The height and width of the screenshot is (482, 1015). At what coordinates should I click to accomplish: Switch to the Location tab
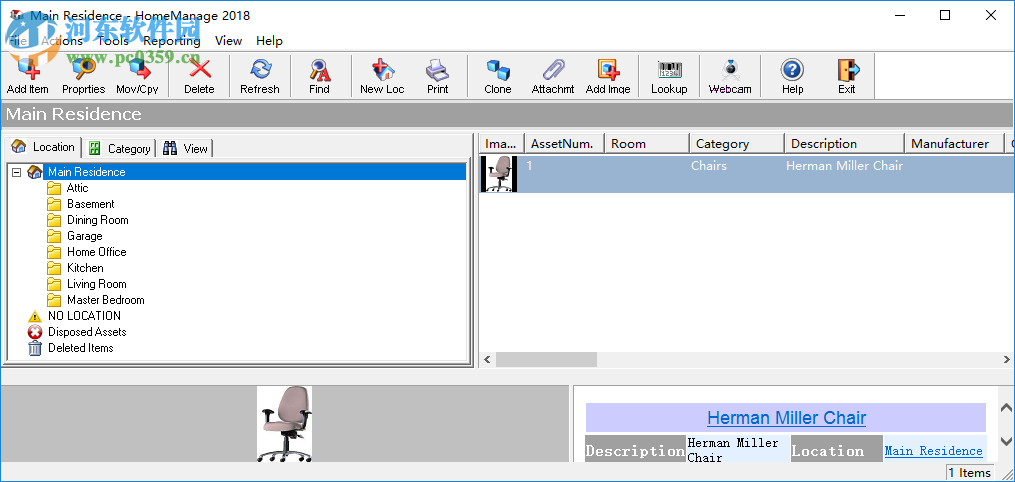[43, 147]
